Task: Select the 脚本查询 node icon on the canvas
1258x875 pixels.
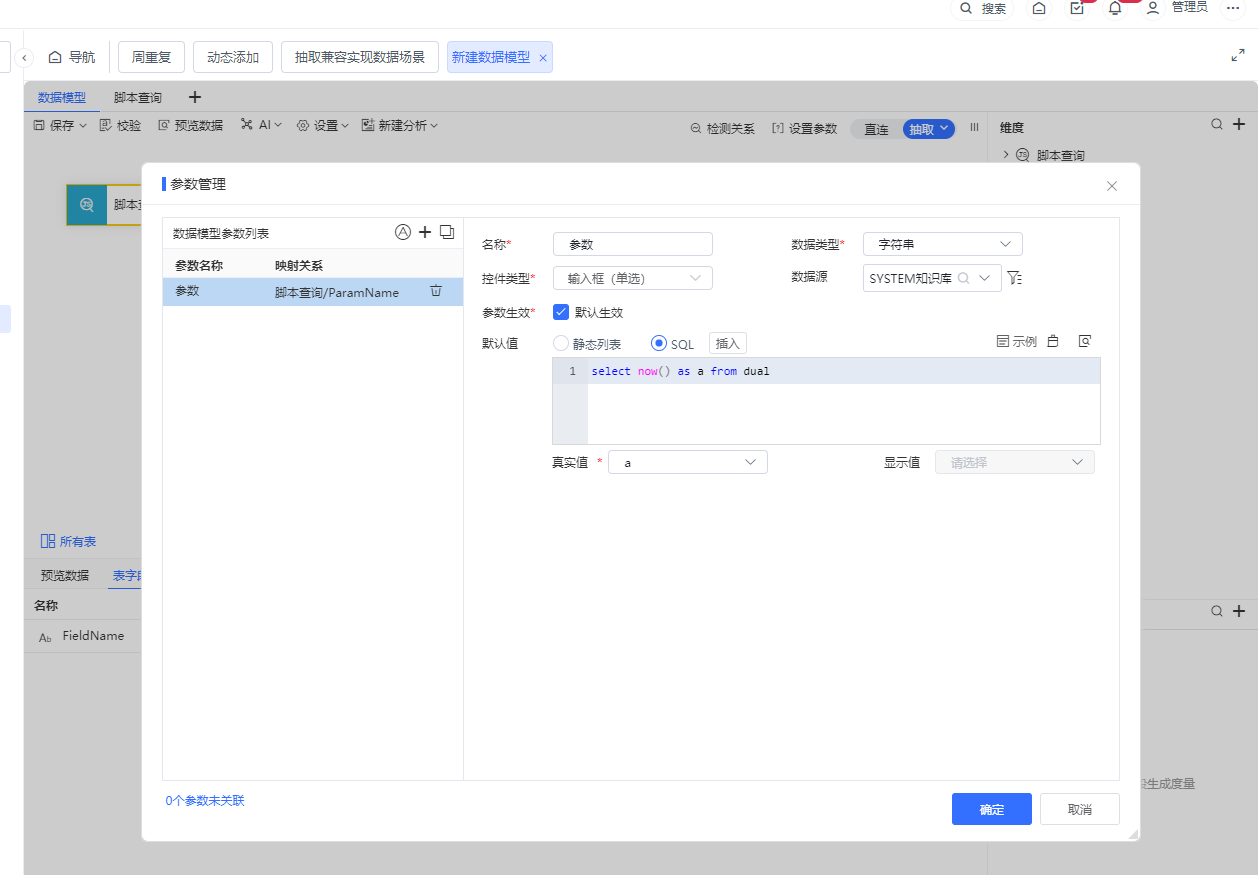Action: pyautogui.click(x=87, y=204)
